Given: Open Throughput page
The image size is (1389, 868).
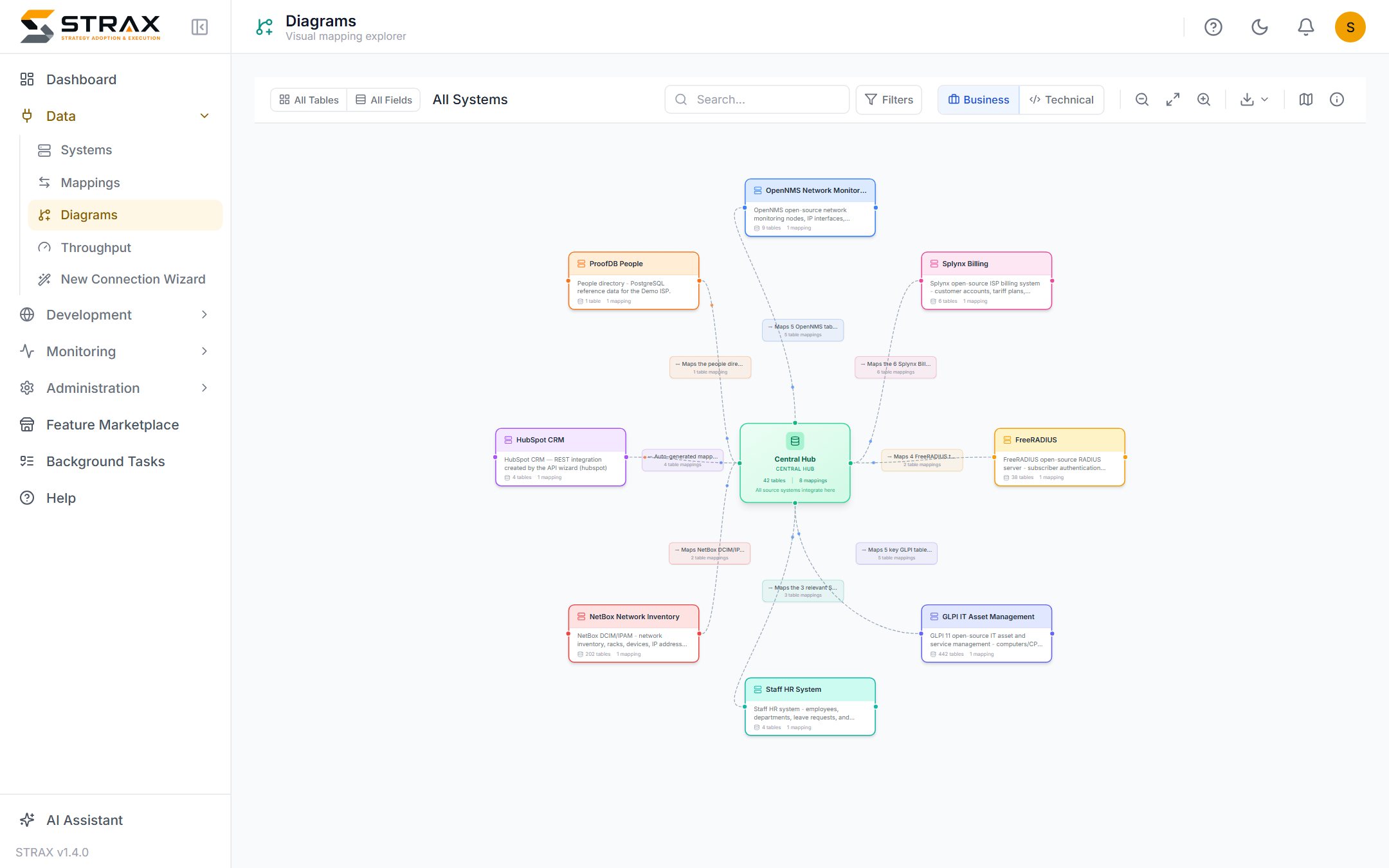Looking at the screenshot, I should 125,248.
